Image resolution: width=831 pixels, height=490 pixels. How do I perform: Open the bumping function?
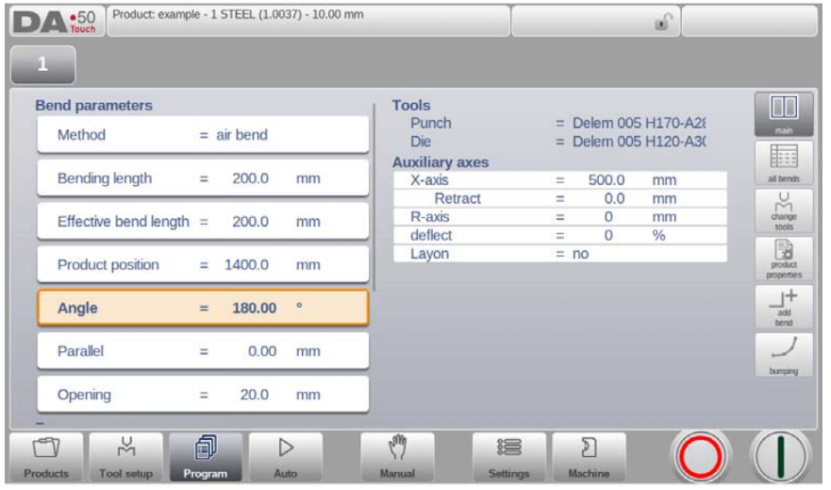(x=784, y=355)
